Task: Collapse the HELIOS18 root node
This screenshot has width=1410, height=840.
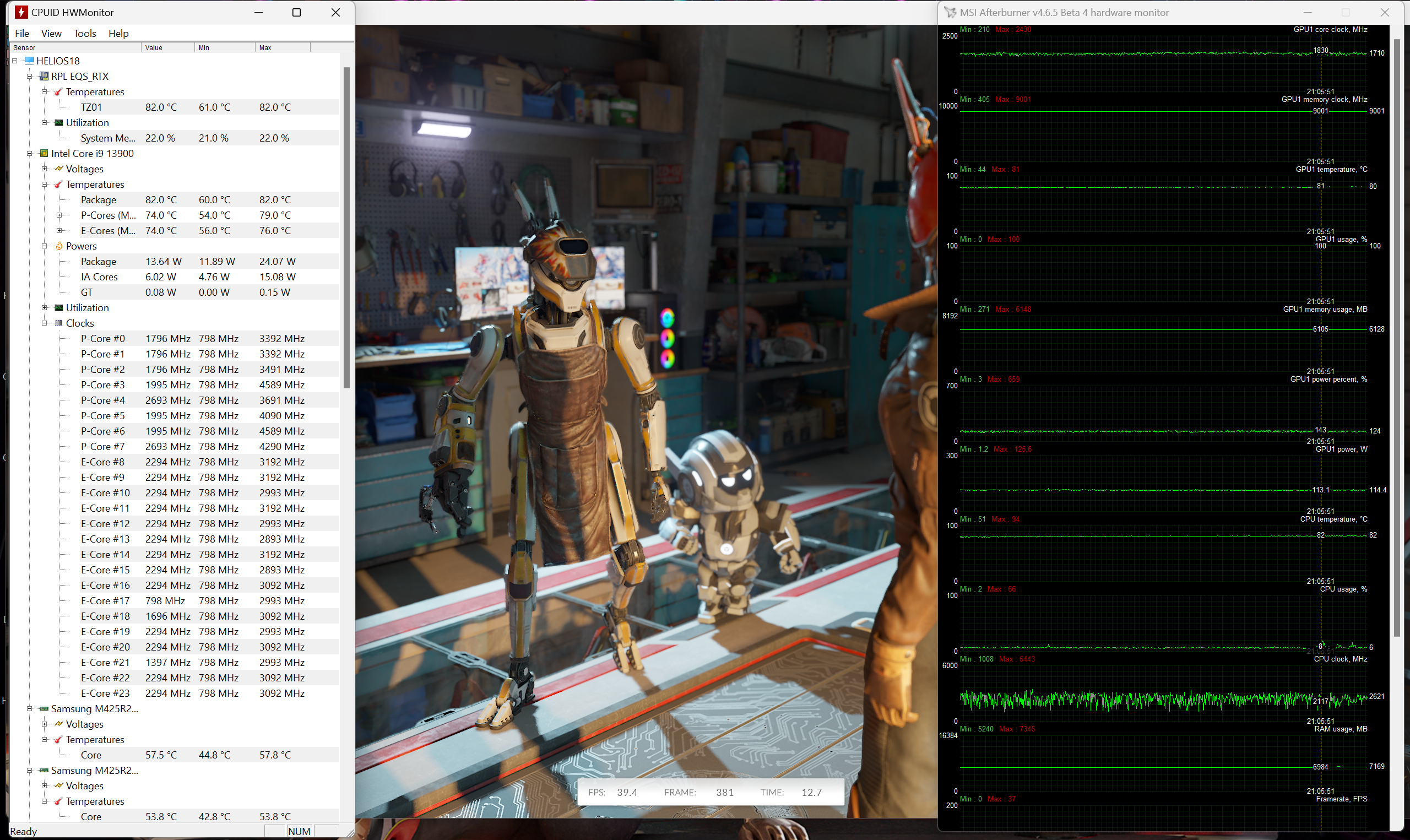Action: pos(15,61)
